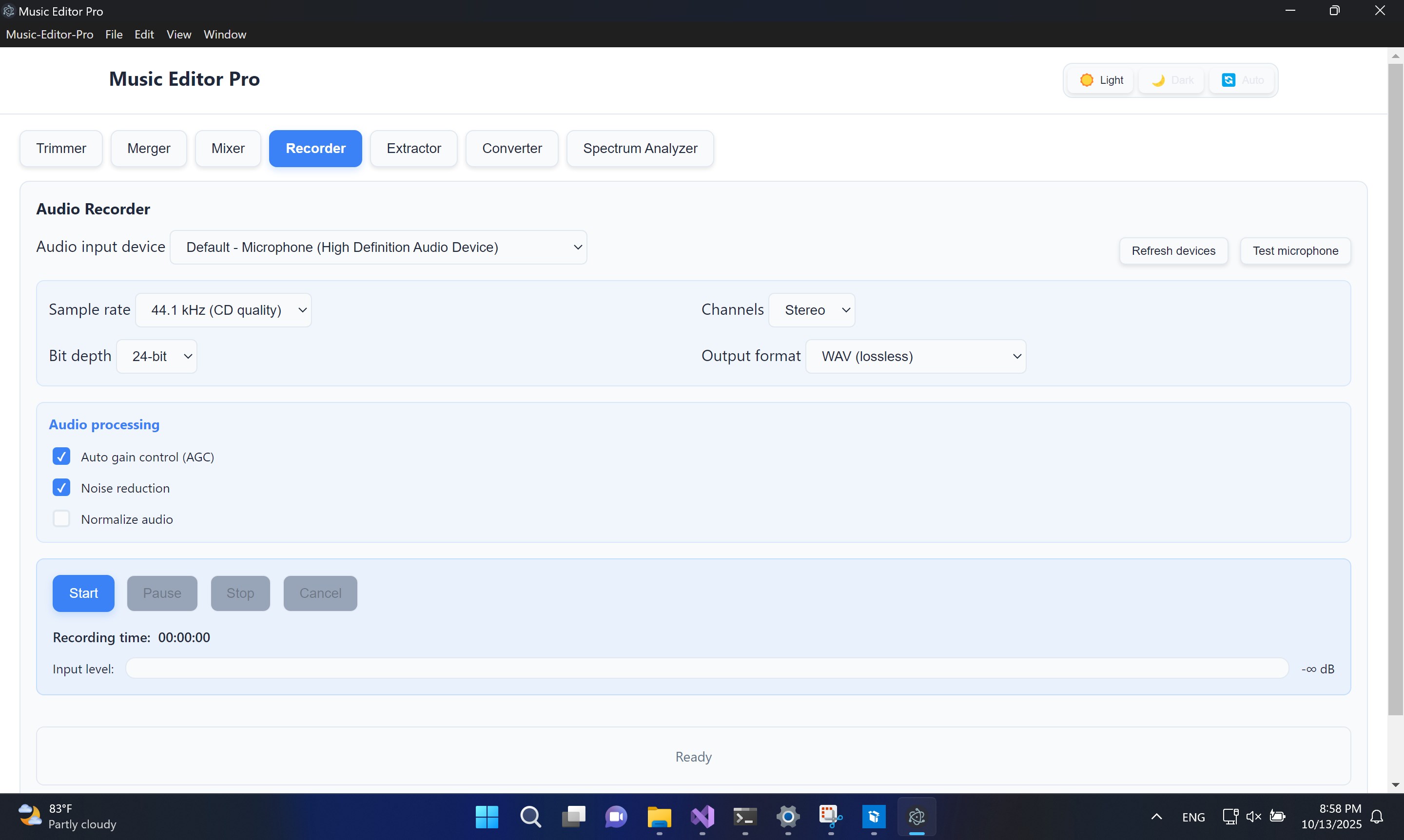The height and width of the screenshot is (840, 1404).
Task: Click the Test microphone button
Action: click(1295, 251)
